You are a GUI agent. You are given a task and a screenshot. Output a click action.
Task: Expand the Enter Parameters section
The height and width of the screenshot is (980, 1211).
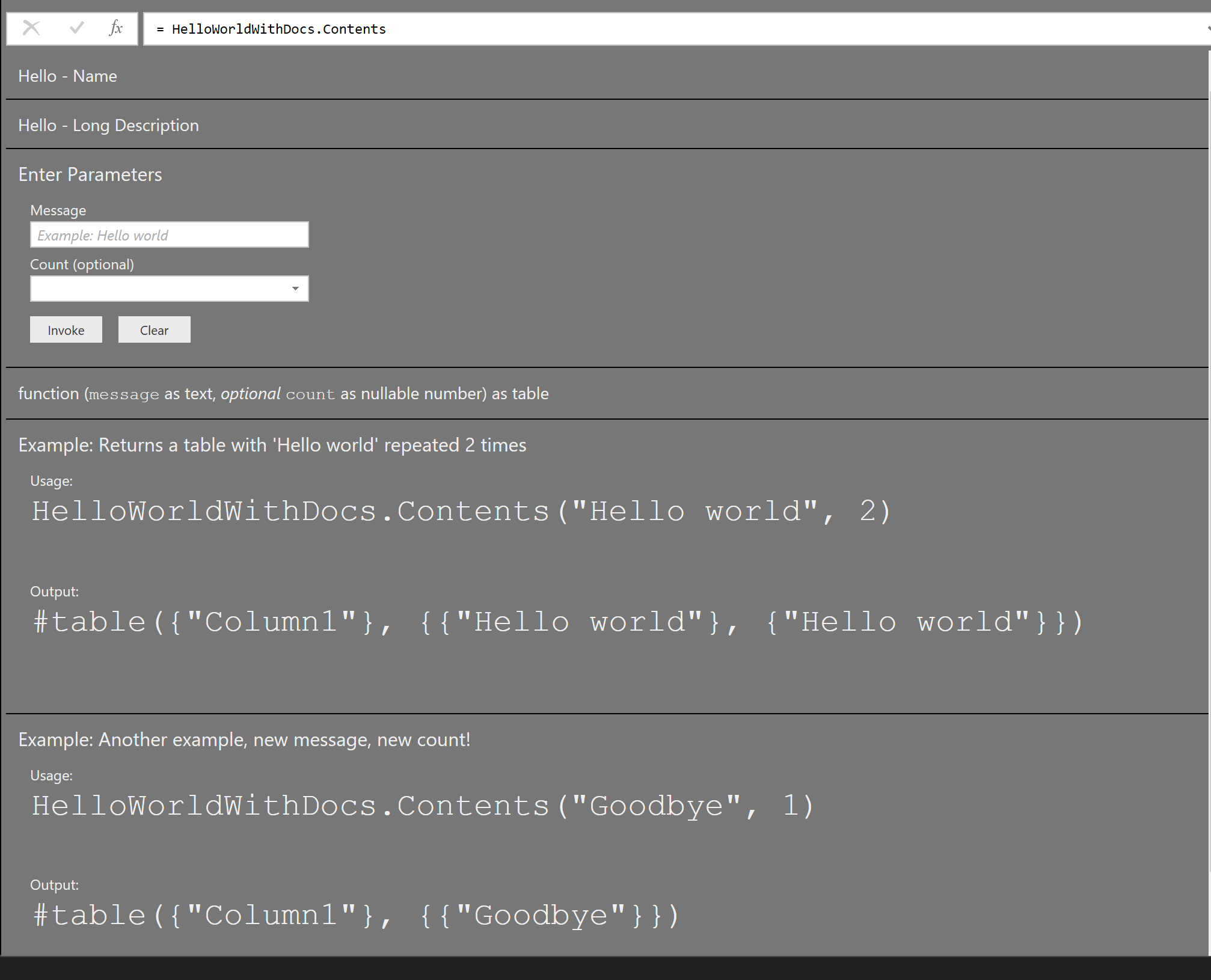pyautogui.click(x=91, y=175)
